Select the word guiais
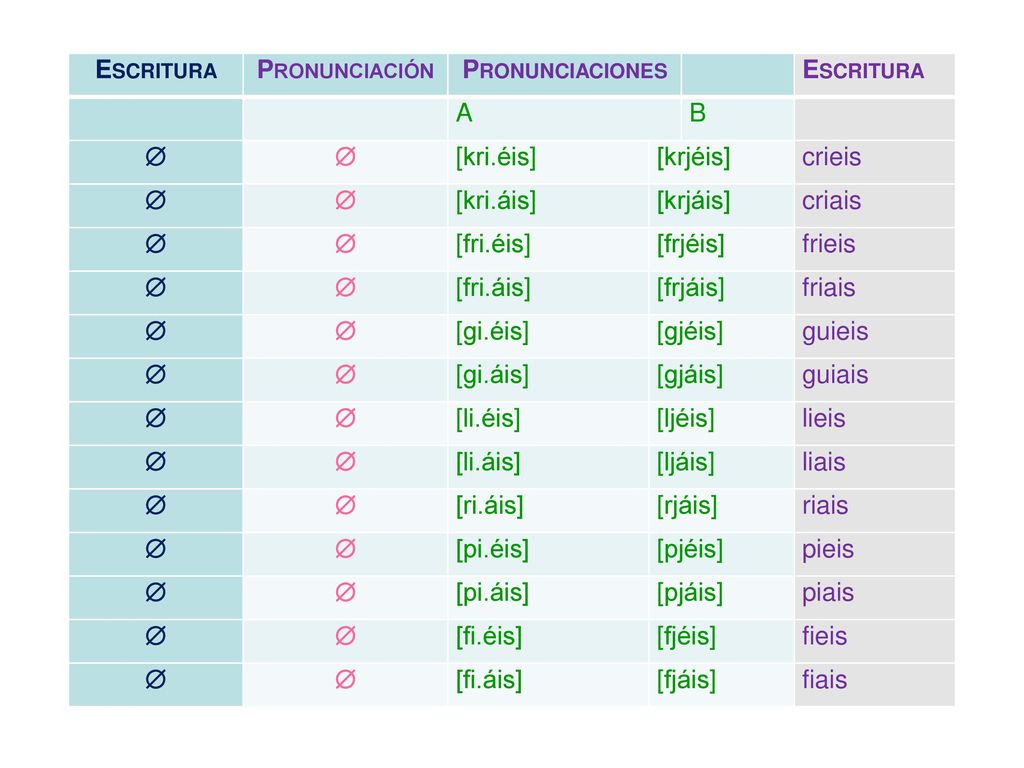 click(x=835, y=376)
